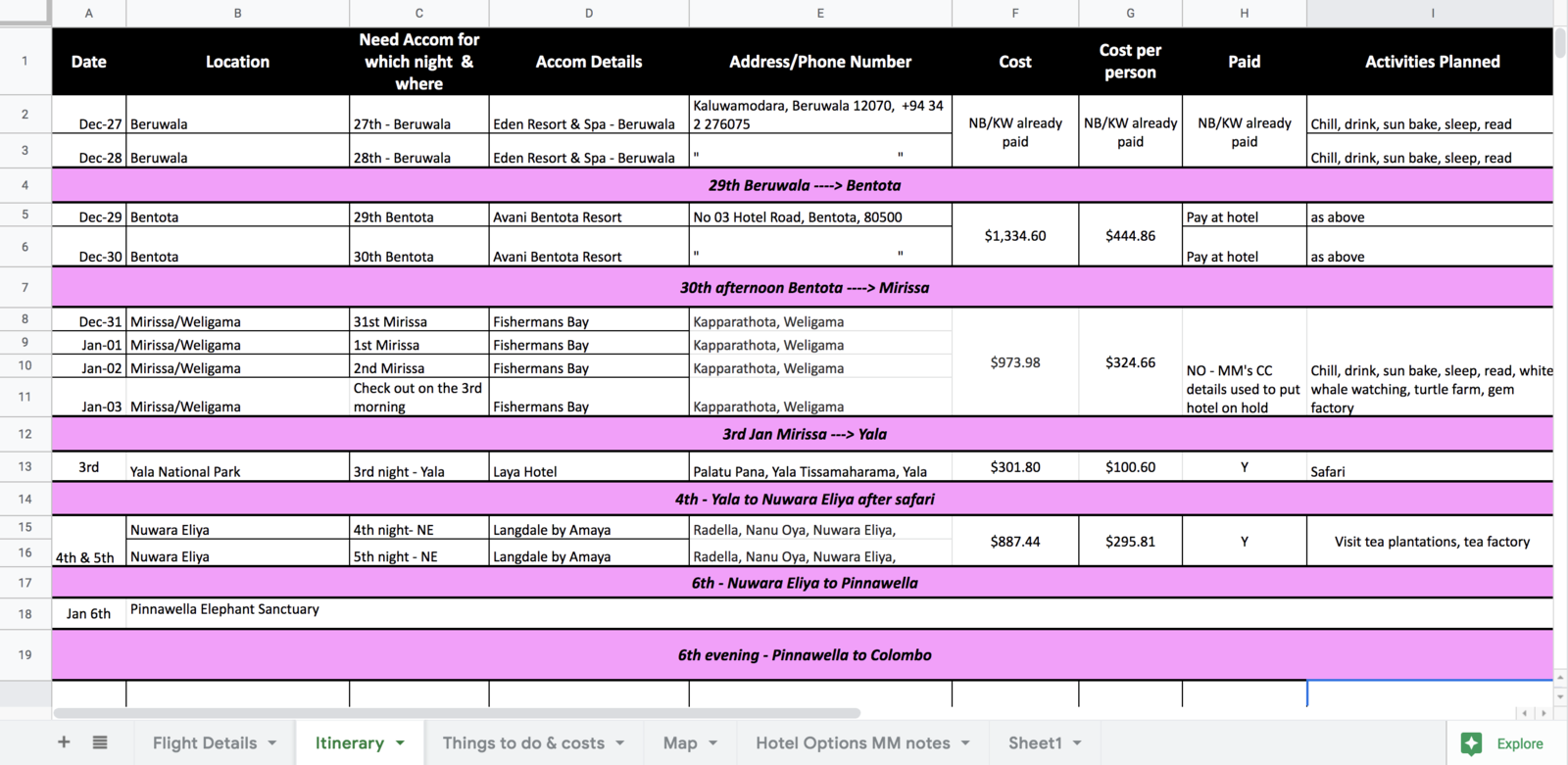This screenshot has width=1568, height=765.
Task: Select row 7 header
Action: 25,287
